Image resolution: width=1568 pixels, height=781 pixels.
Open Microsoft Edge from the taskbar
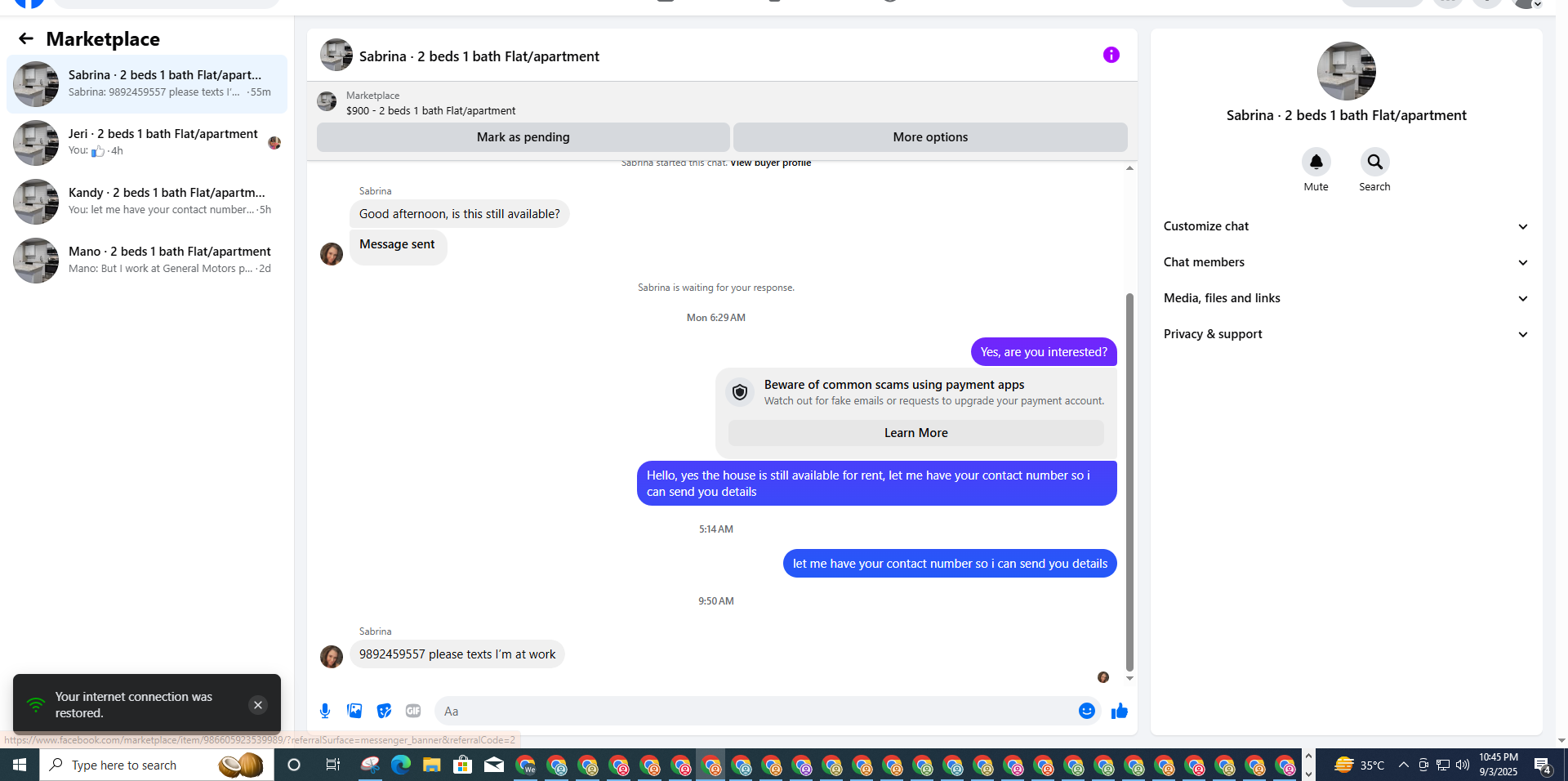tap(401, 765)
